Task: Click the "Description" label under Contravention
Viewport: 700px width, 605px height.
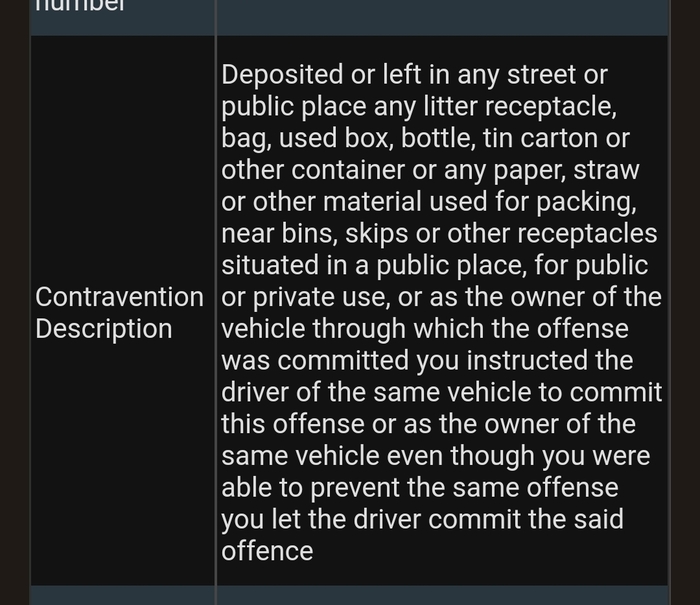Action: (x=104, y=329)
